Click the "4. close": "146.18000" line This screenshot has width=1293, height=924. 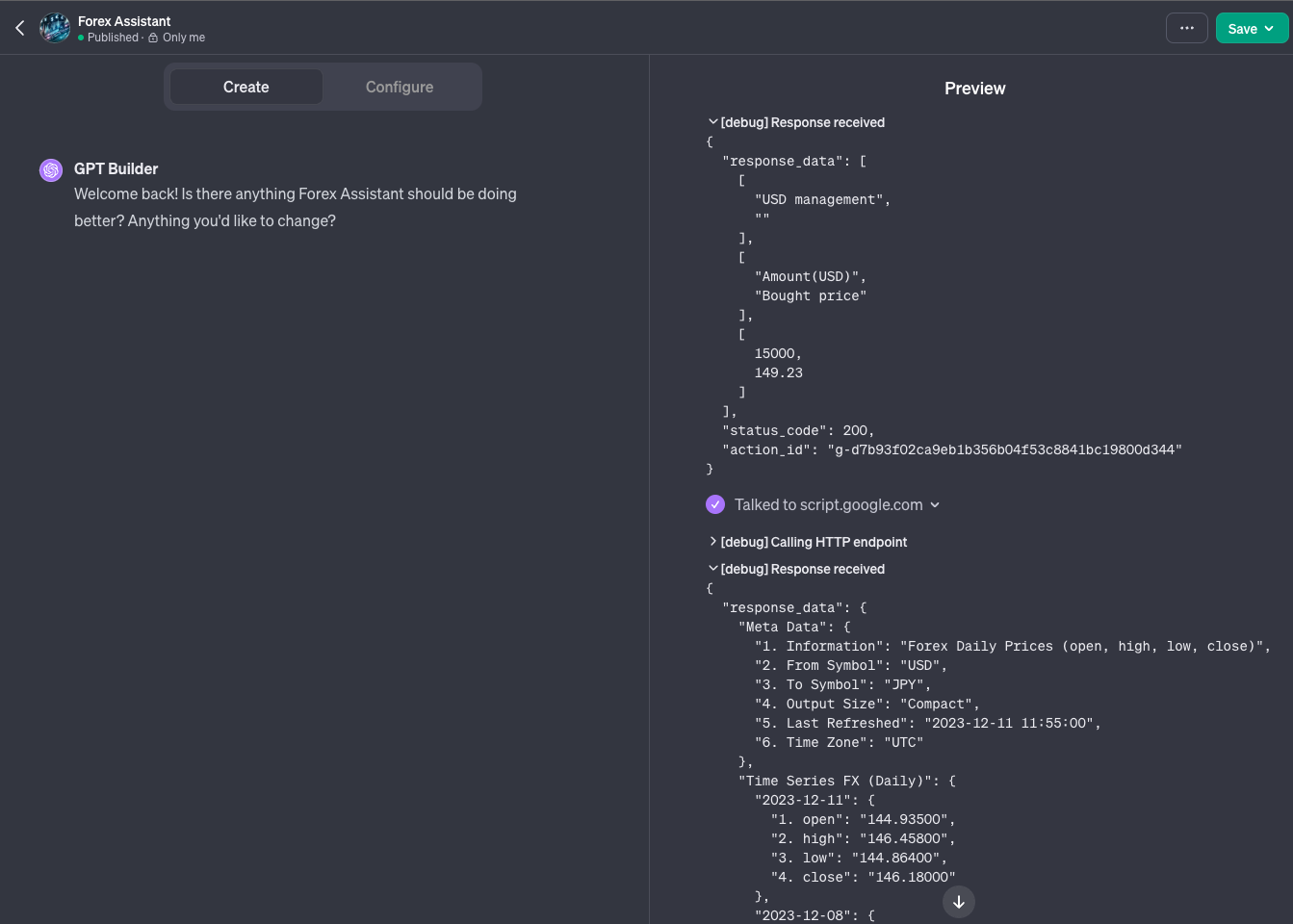click(864, 877)
